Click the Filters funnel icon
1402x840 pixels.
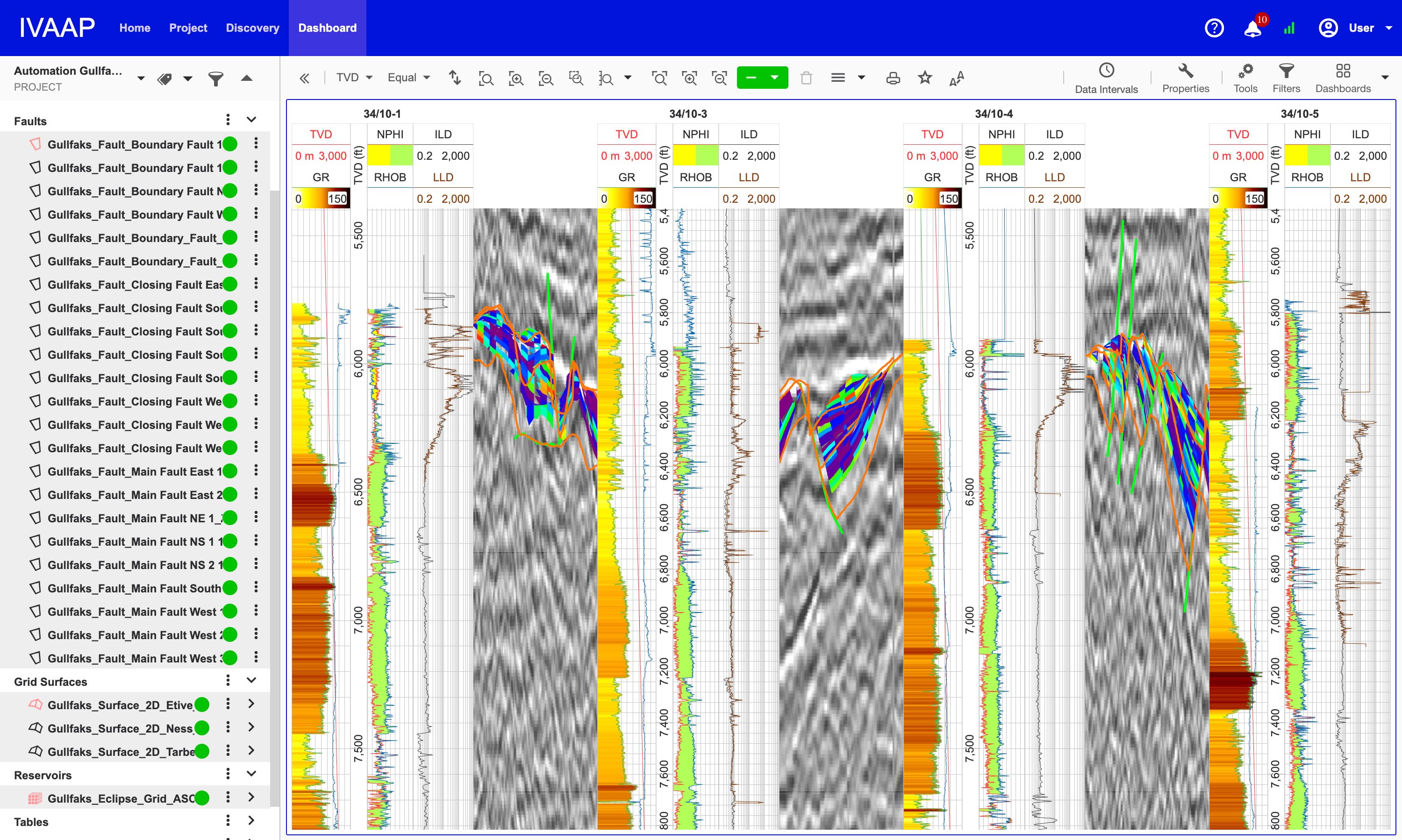point(1286,78)
